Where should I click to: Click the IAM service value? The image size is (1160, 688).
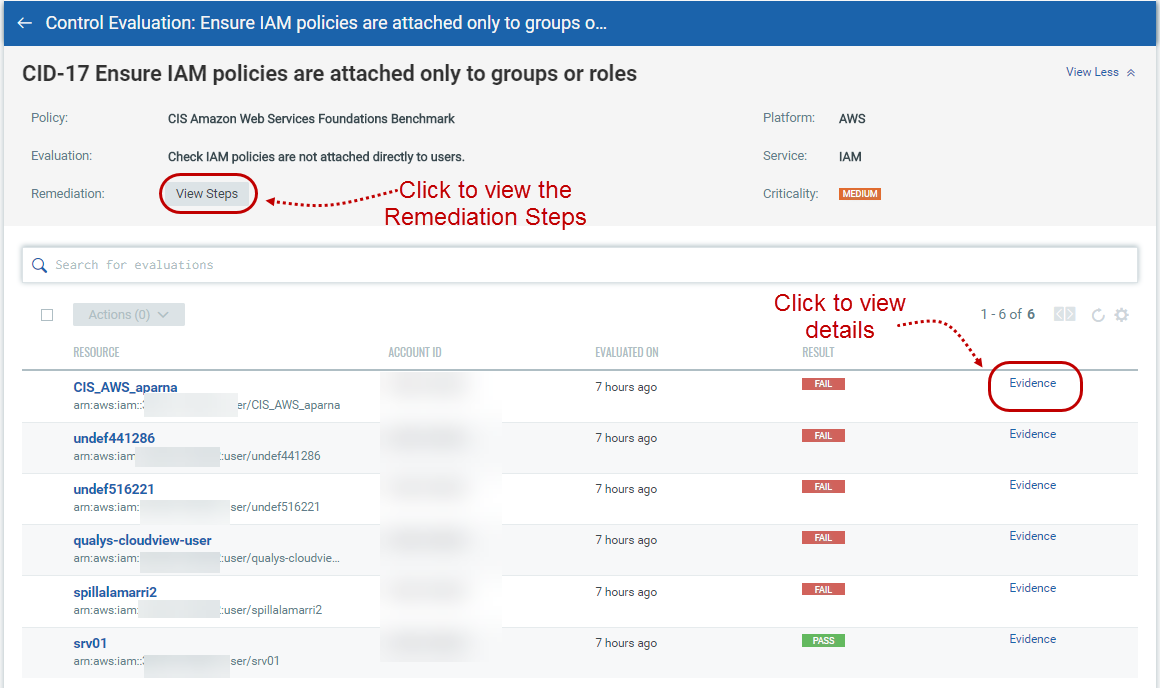click(850, 157)
